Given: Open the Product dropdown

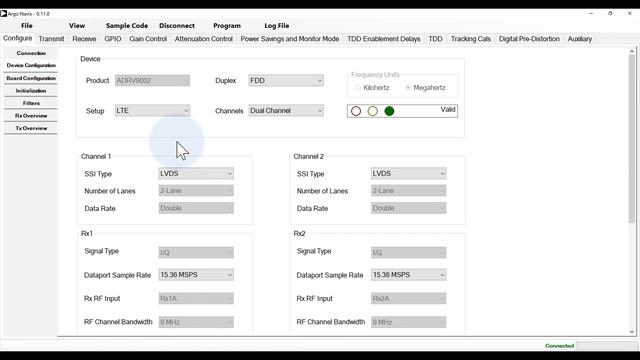Looking at the screenshot, I should click(x=152, y=80).
